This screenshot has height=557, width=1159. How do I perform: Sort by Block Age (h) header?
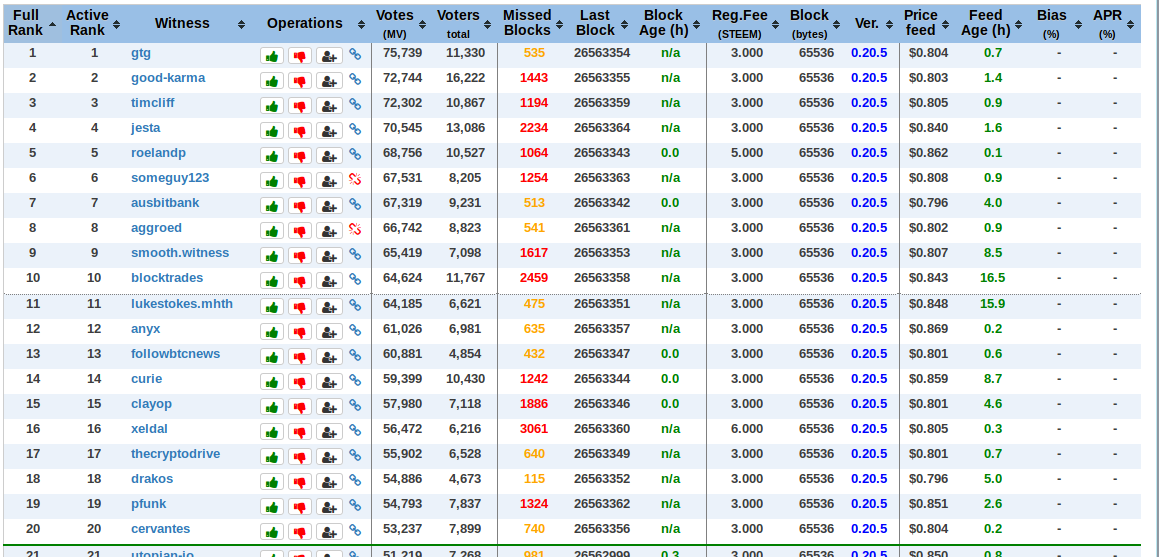pos(668,23)
